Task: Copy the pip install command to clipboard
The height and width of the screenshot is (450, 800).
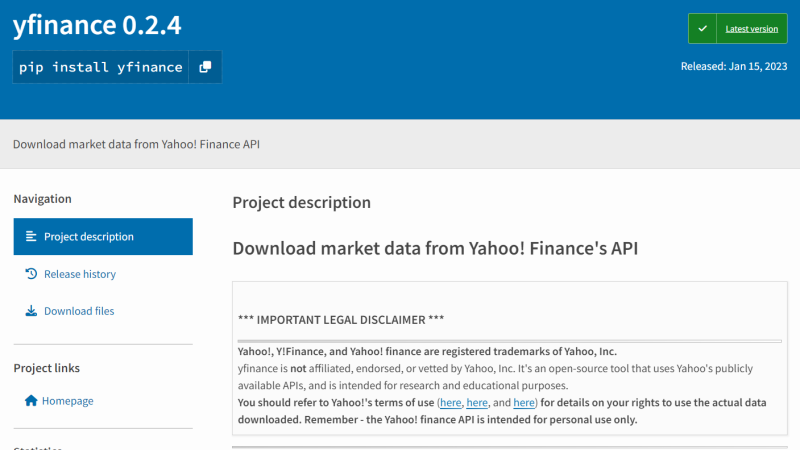Action: tap(205, 67)
